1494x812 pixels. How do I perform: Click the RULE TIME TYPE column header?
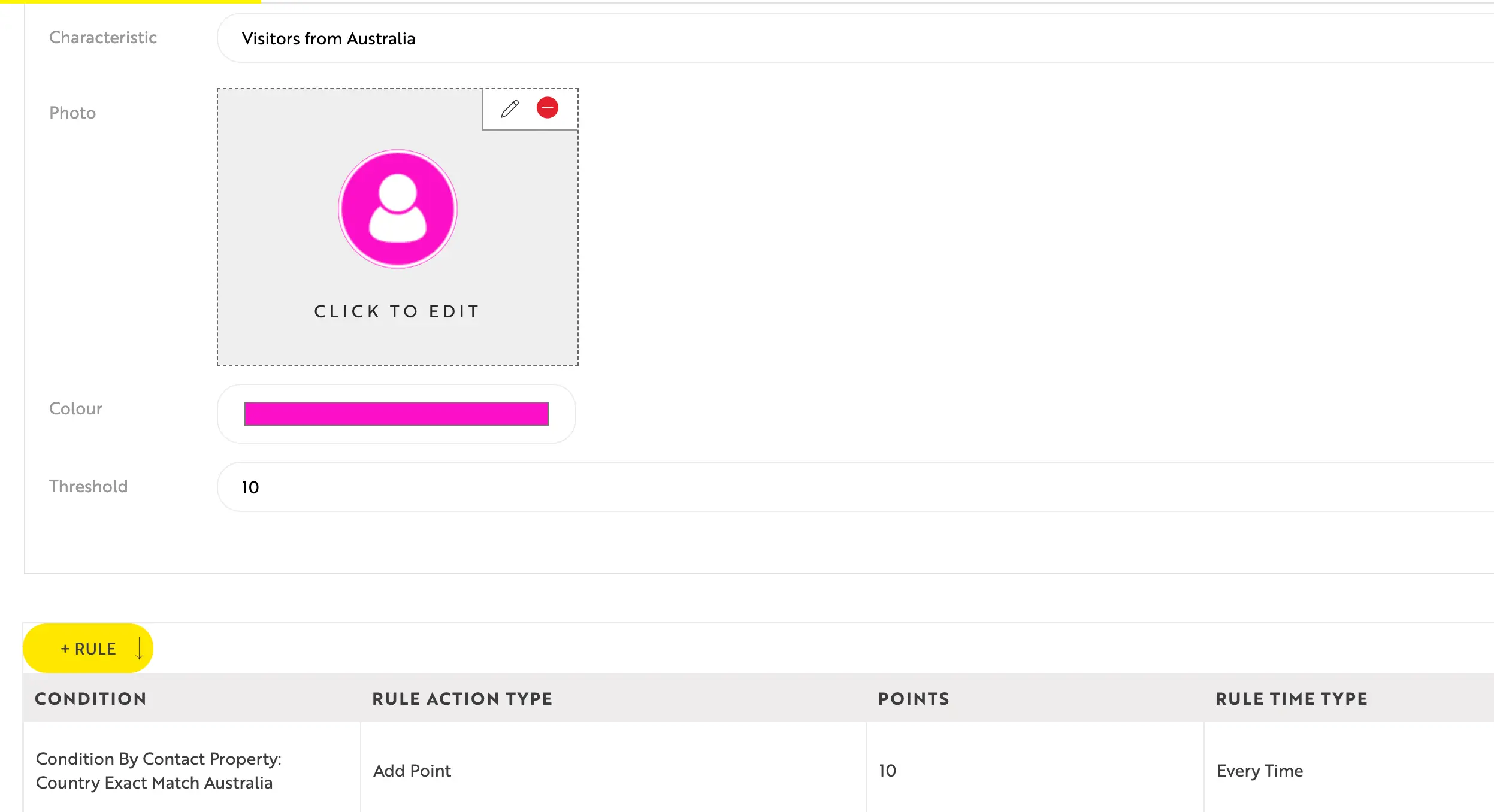point(1292,699)
